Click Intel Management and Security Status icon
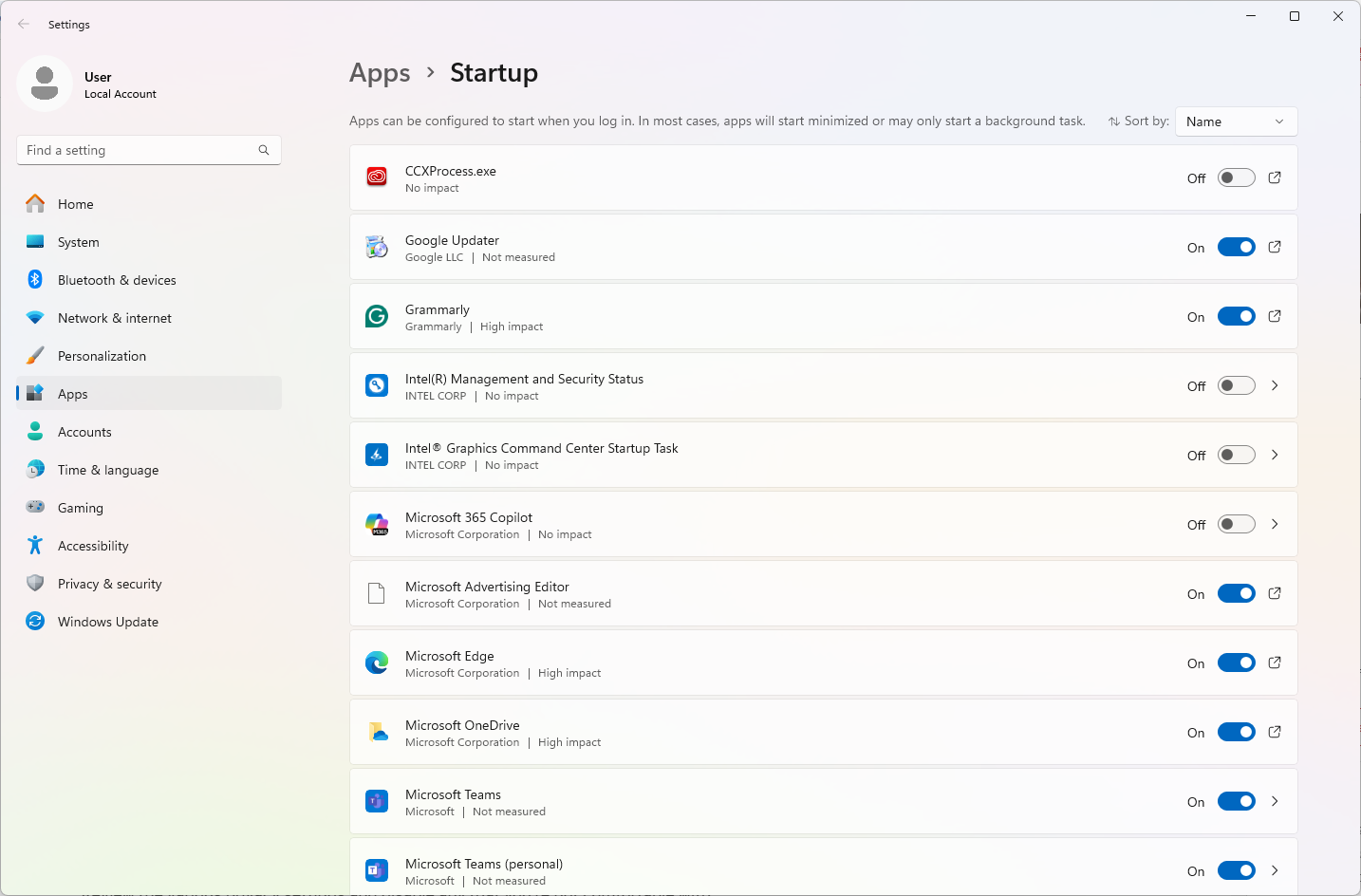 coord(377,385)
